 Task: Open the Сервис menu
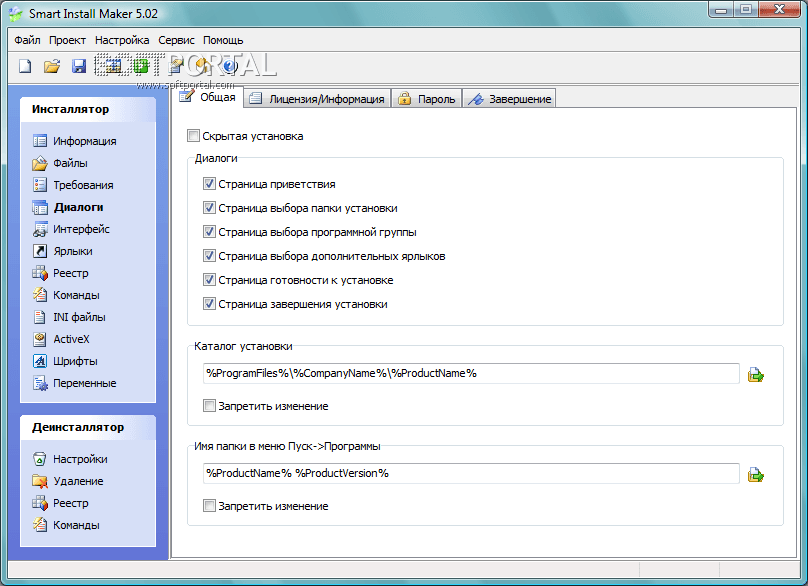(x=176, y=40)
